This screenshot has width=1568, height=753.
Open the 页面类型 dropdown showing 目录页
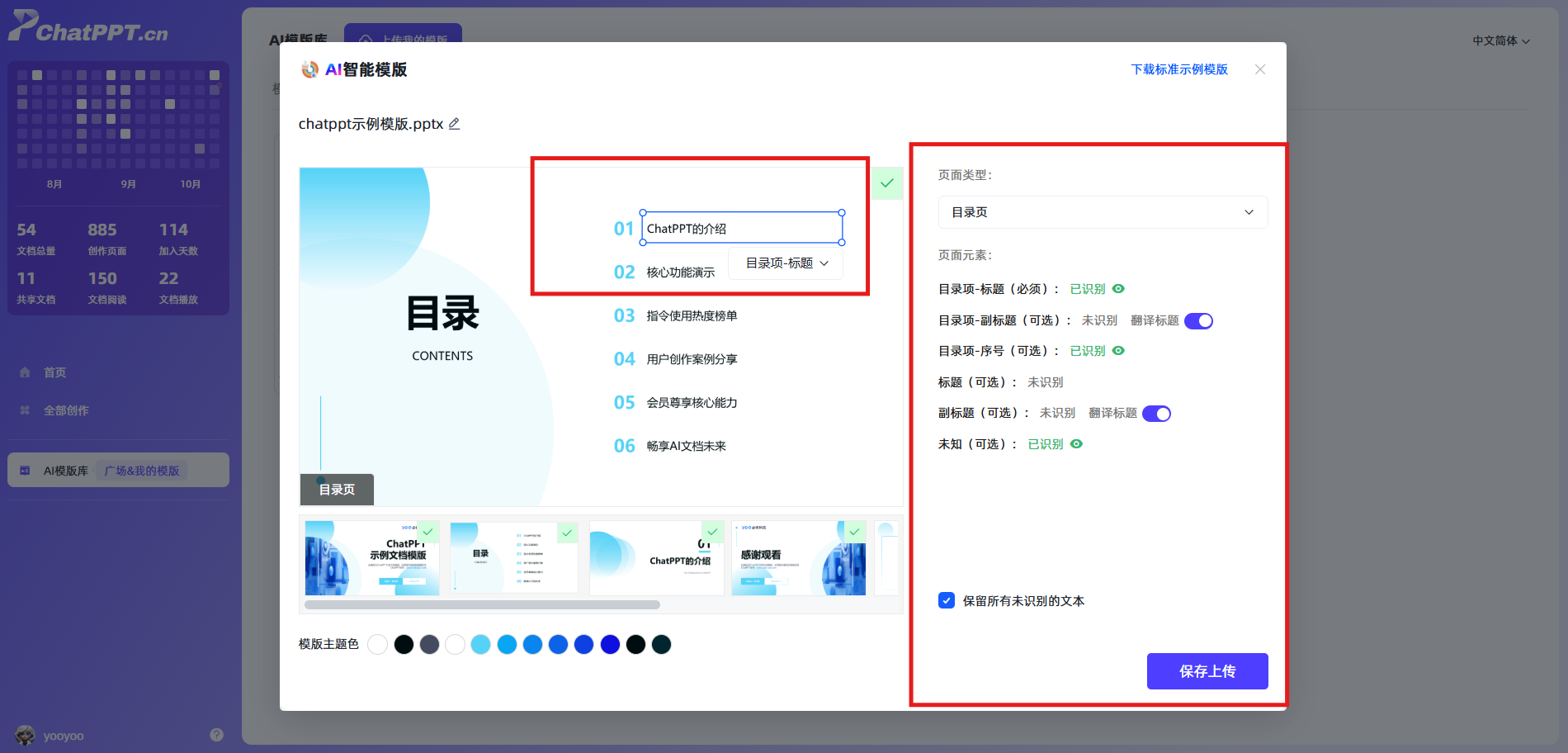1103,212
